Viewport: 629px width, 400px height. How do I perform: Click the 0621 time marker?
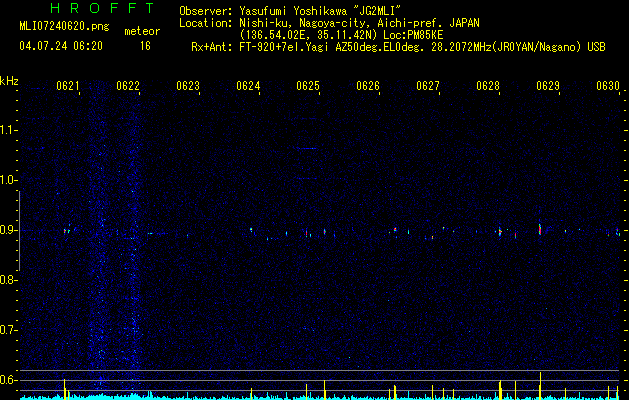[x=68, y=86]
